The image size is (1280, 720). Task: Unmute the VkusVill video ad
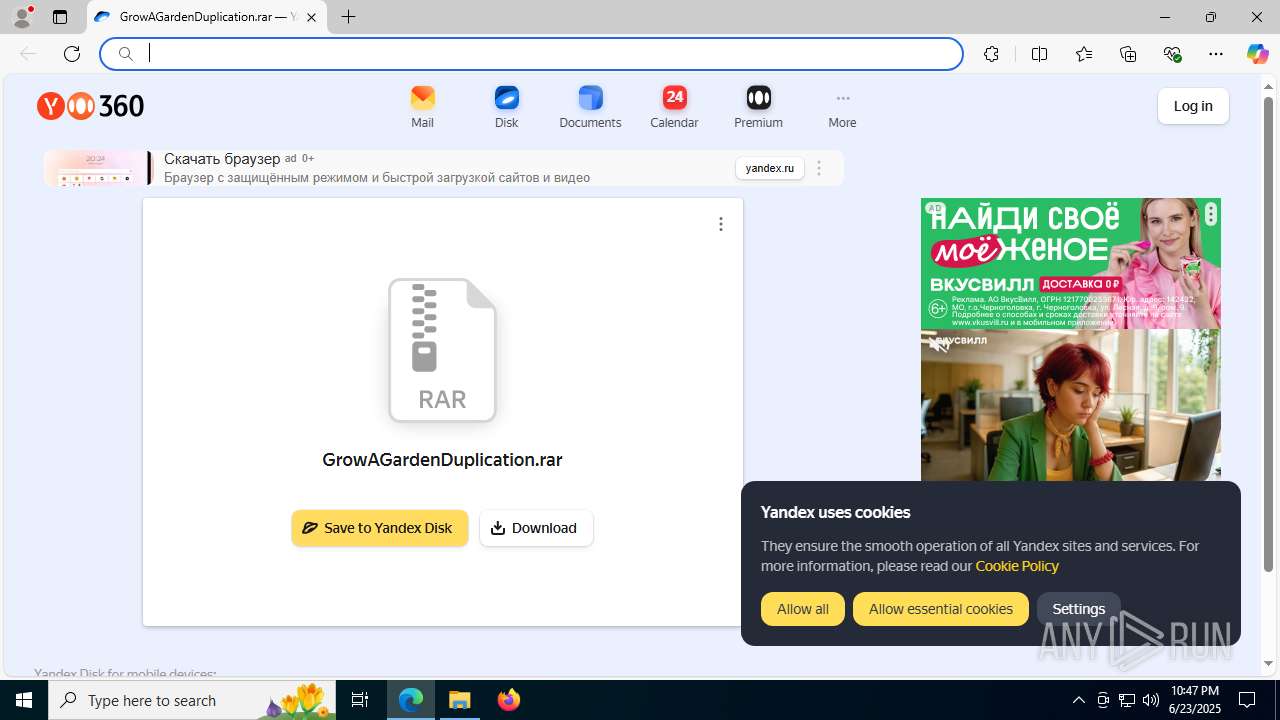pyautogui.click(x=938, y=346)
